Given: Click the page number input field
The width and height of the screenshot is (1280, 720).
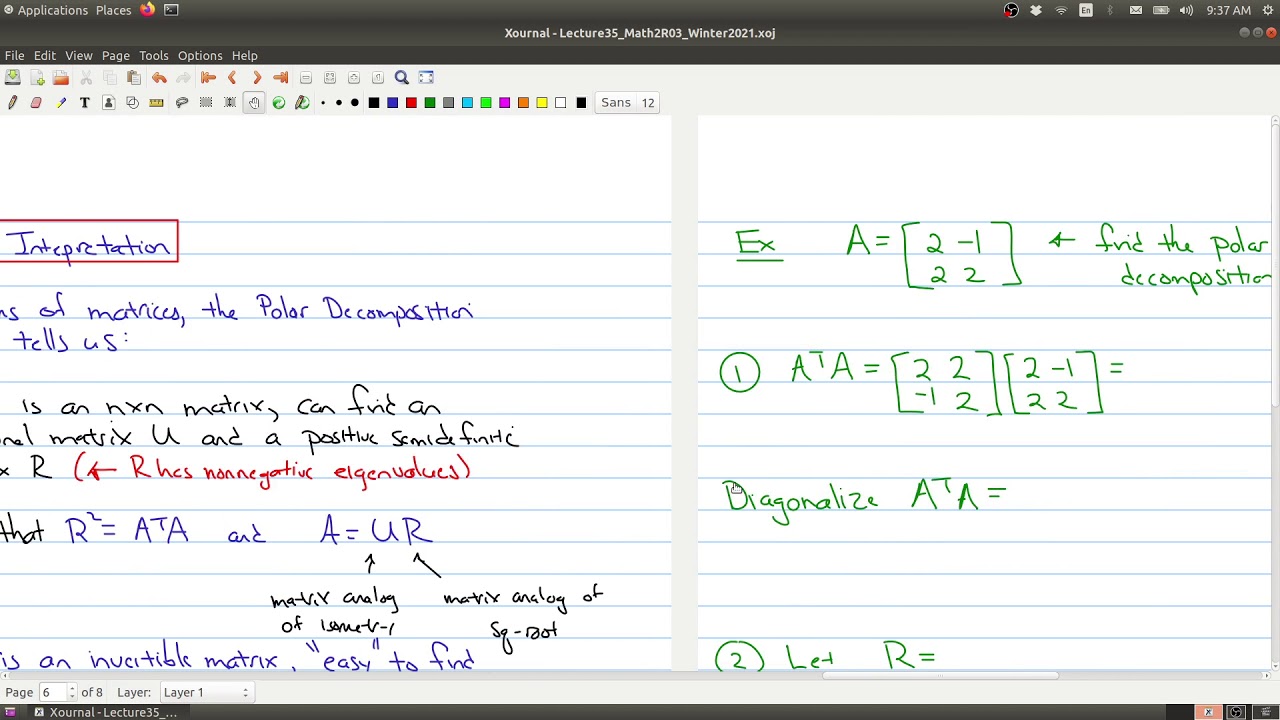Looking at the screenshot, I should (x=52, y=692).
